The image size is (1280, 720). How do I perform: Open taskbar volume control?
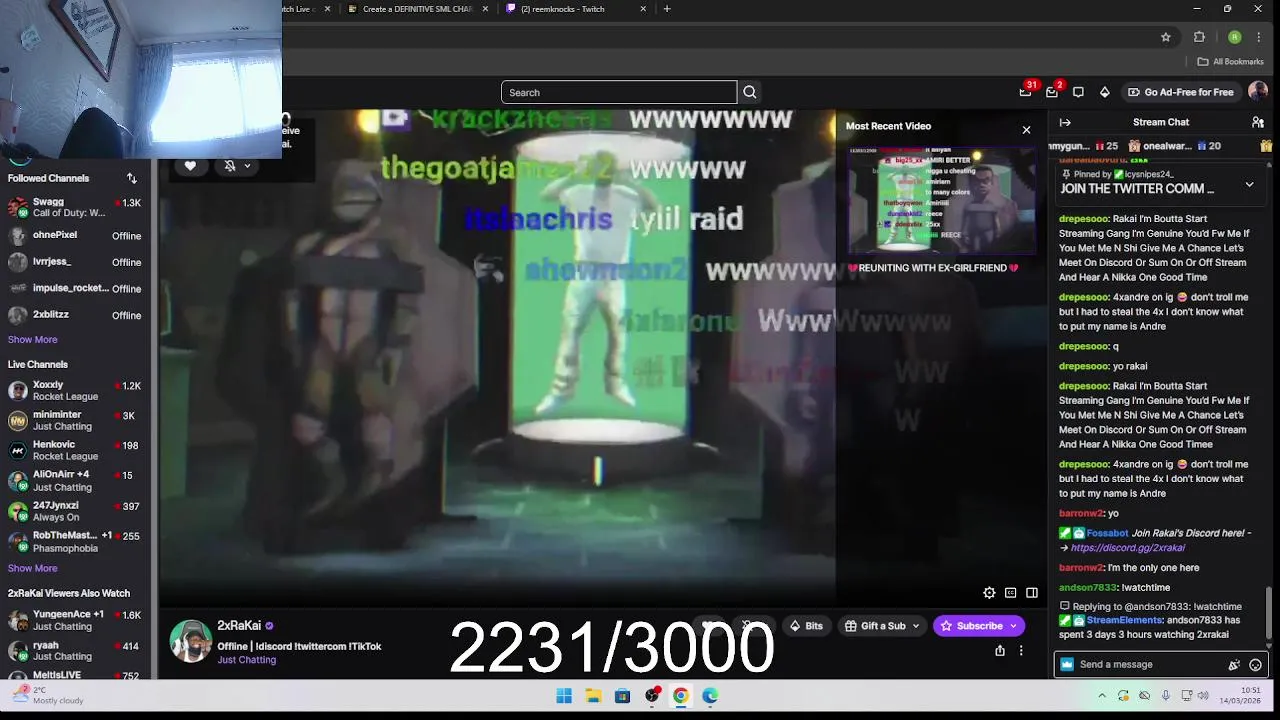[x=1203, y=696]
